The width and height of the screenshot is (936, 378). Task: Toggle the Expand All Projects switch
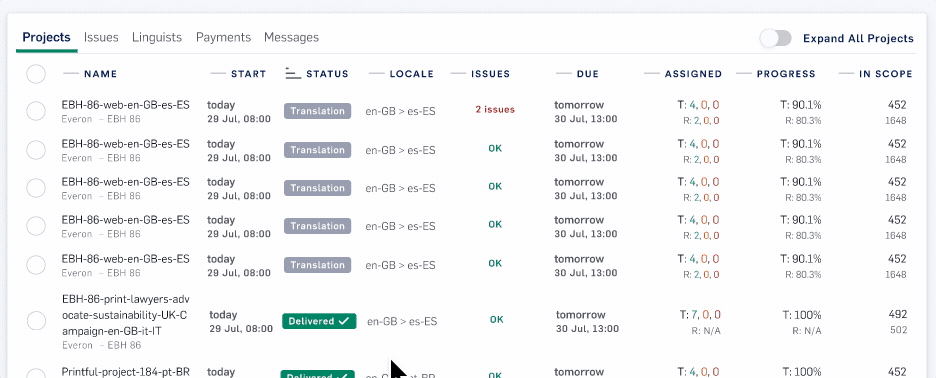pyautogui.click(x=775, y=38)
